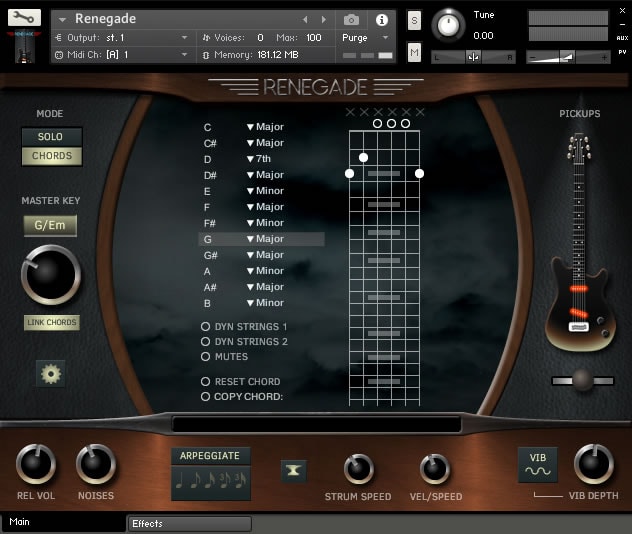The image size is (632, 534).
Task: Enable the MUTES option
Action: click(205, 356)
